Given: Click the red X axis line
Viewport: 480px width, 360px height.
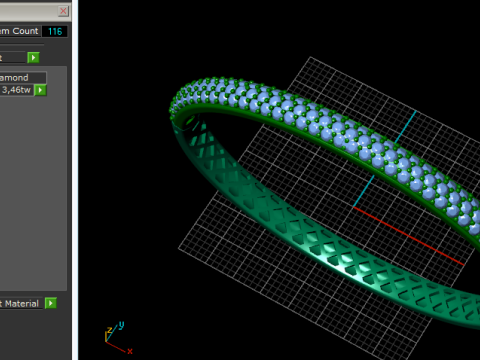Looking at the screenshot, I should pos(409,236).
